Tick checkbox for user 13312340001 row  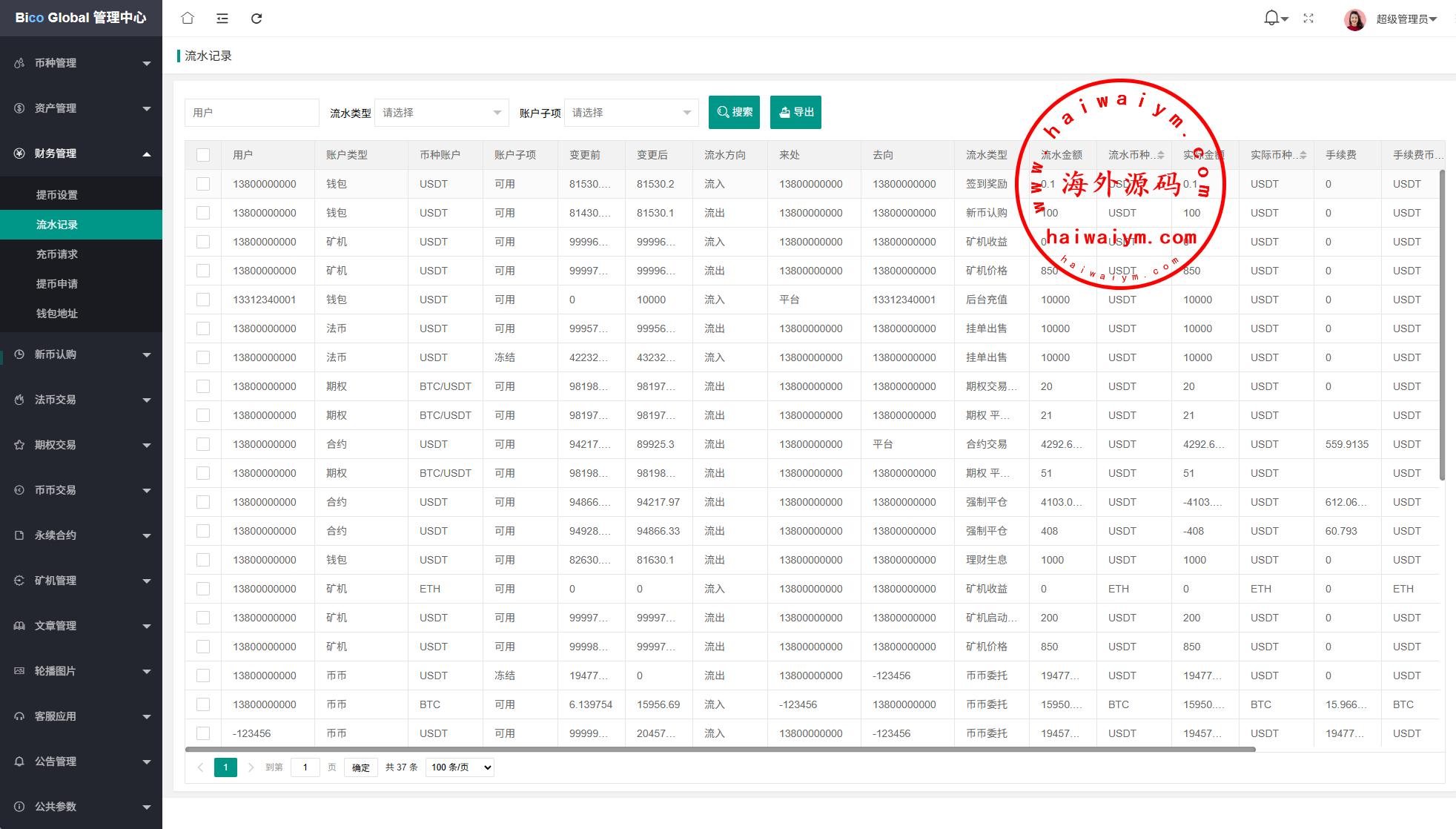203,300
